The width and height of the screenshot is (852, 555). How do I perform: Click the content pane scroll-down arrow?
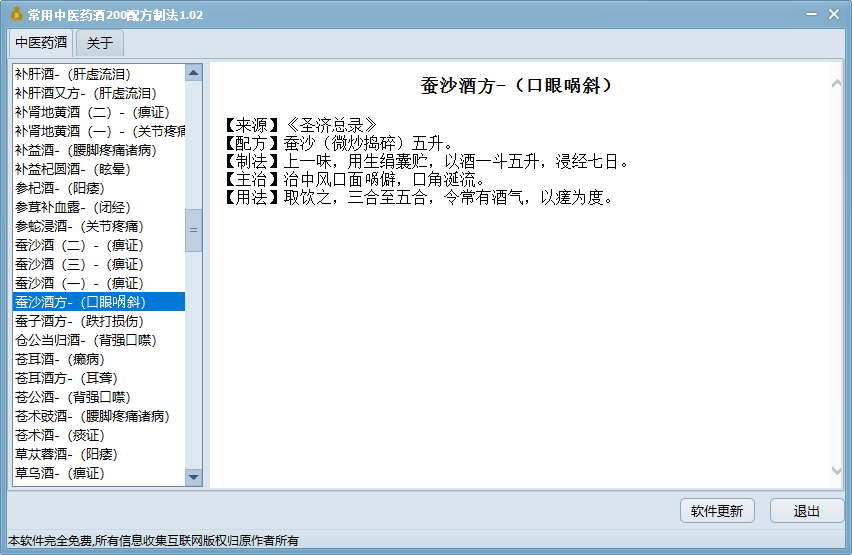(x=836, y=470)
